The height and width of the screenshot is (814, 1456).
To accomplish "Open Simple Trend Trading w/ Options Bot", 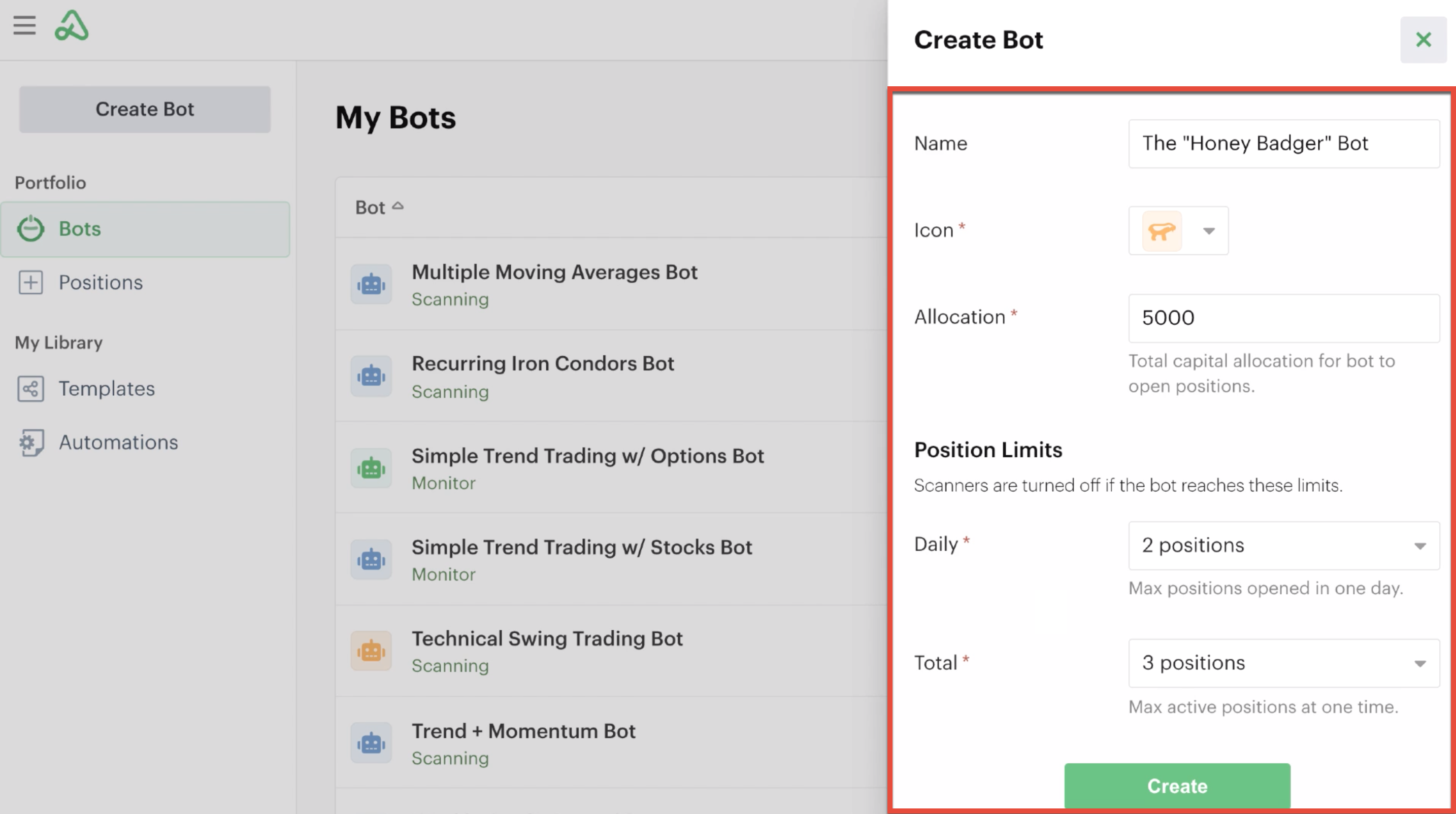I will point(588,456).
